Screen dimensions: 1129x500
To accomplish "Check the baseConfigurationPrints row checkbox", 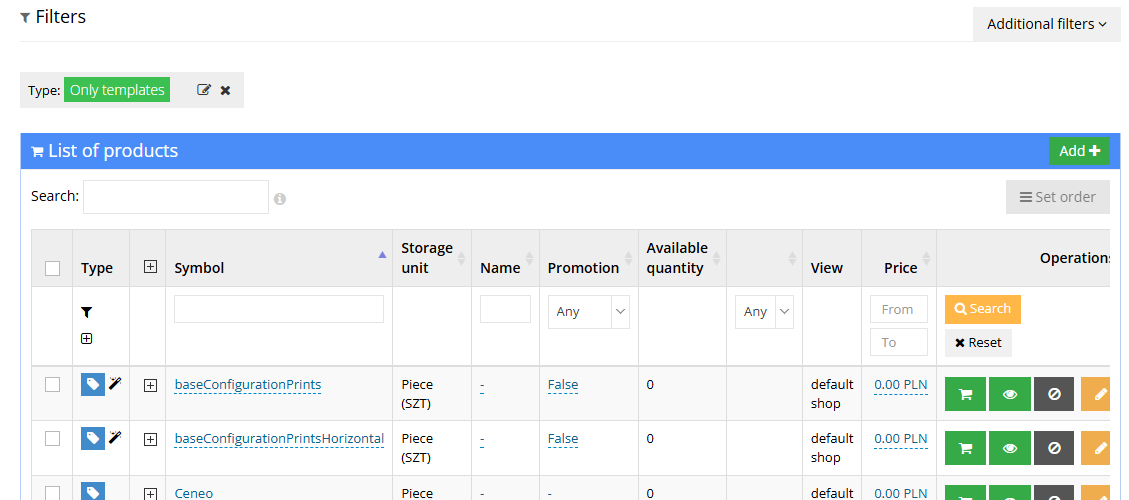I will pyautogui.click(x=53, y=385).
